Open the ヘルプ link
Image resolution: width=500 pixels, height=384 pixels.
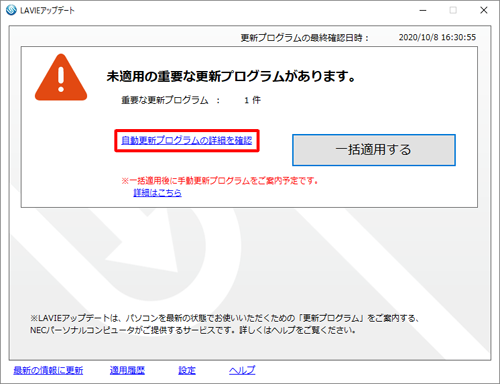(x=242, y=370)
